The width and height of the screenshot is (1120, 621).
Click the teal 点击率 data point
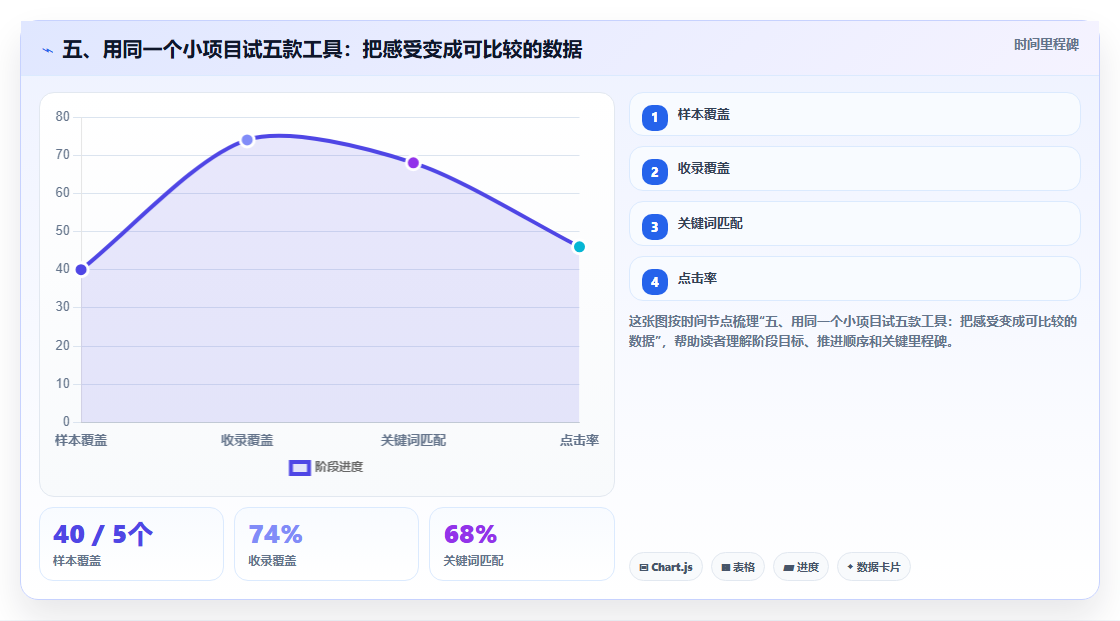point(579,247)
